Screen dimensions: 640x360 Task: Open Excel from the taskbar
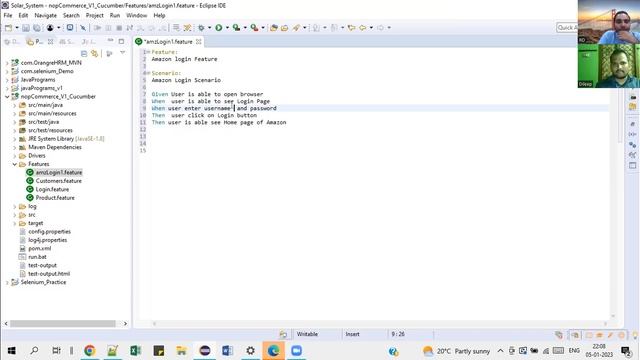tap(136, 351)
